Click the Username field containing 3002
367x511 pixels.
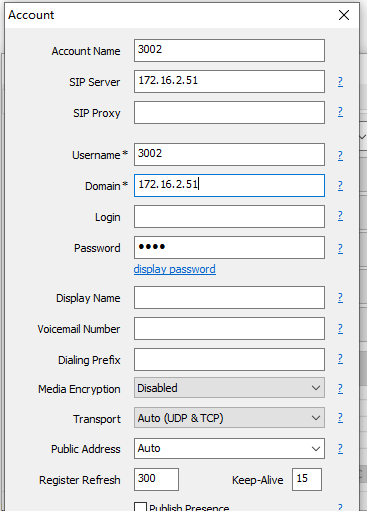[229, 154]
